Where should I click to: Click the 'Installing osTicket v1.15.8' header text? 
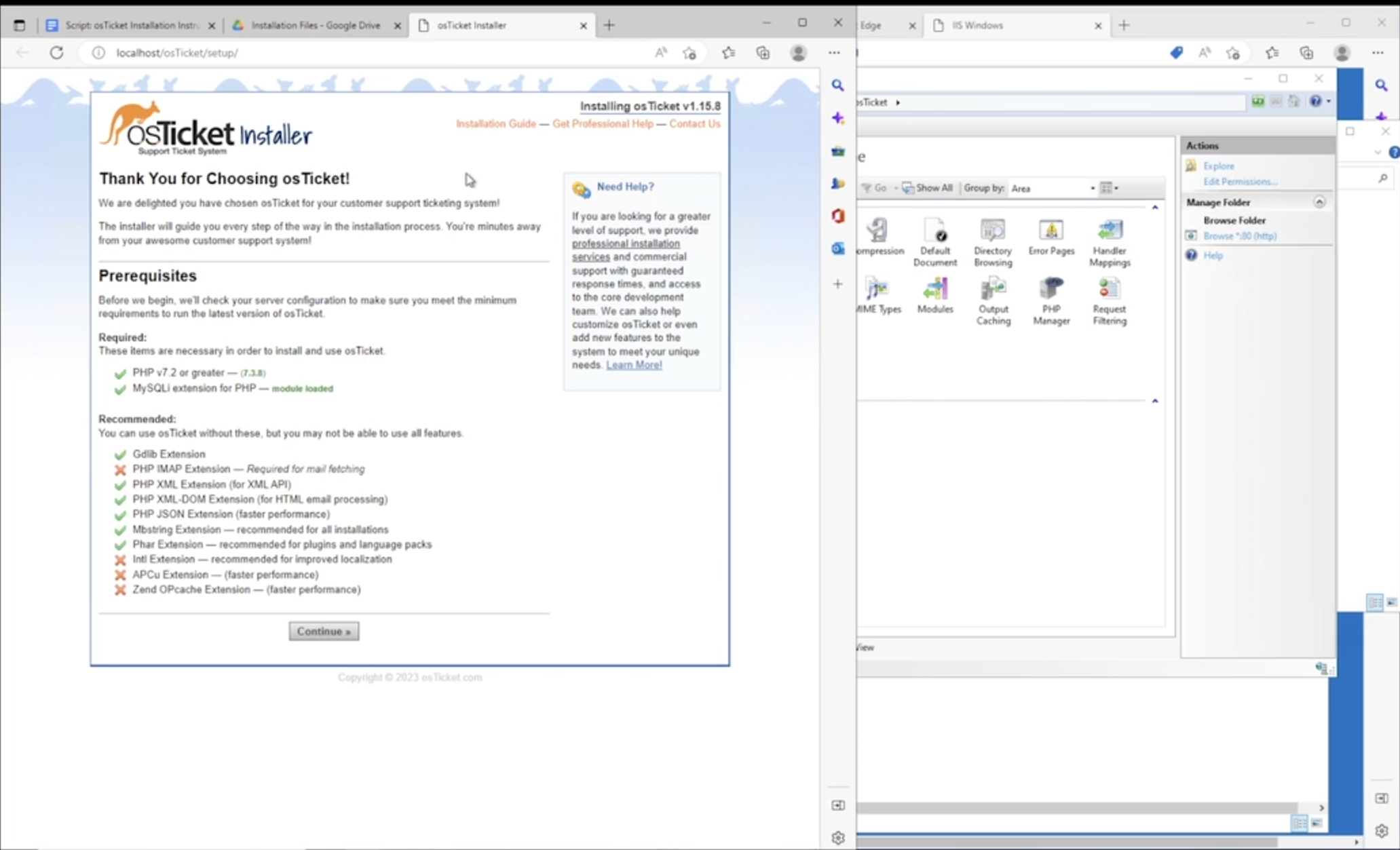[x=650, y=106]
